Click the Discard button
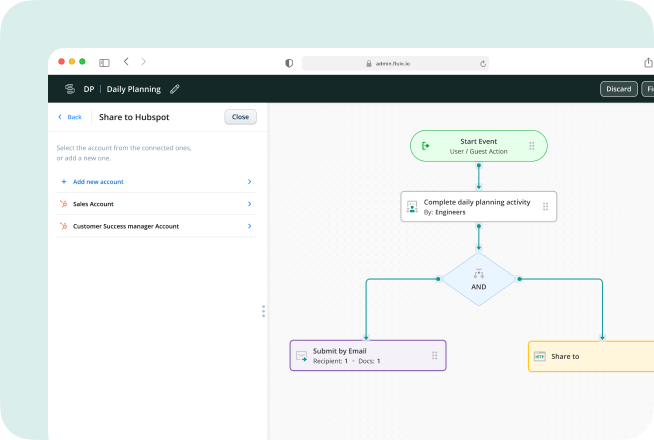The width and height of the screenshot is (654, 440). 618,89
